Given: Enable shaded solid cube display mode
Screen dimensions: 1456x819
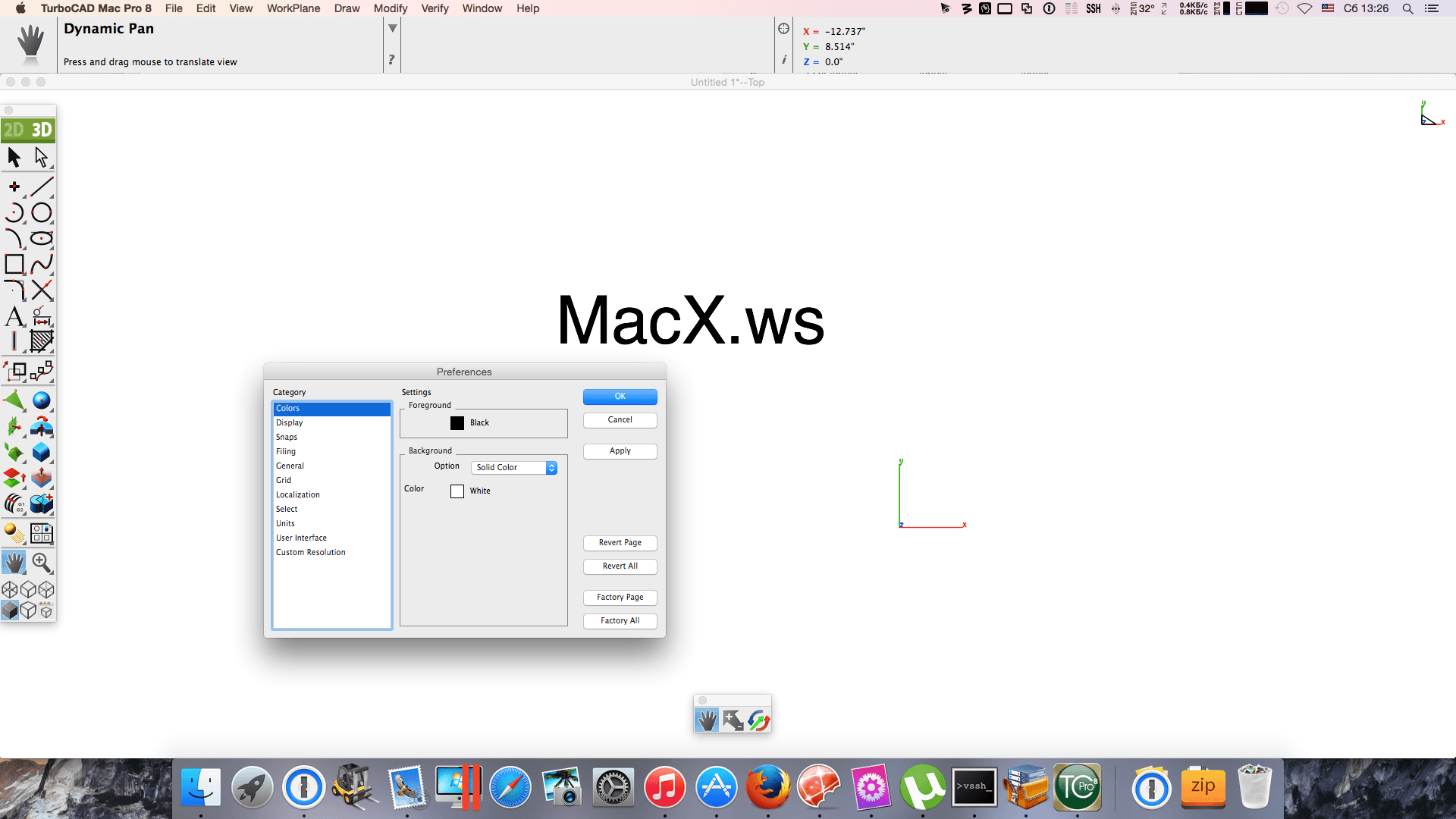Looking at the screenshot, I should tap(10, 610).
